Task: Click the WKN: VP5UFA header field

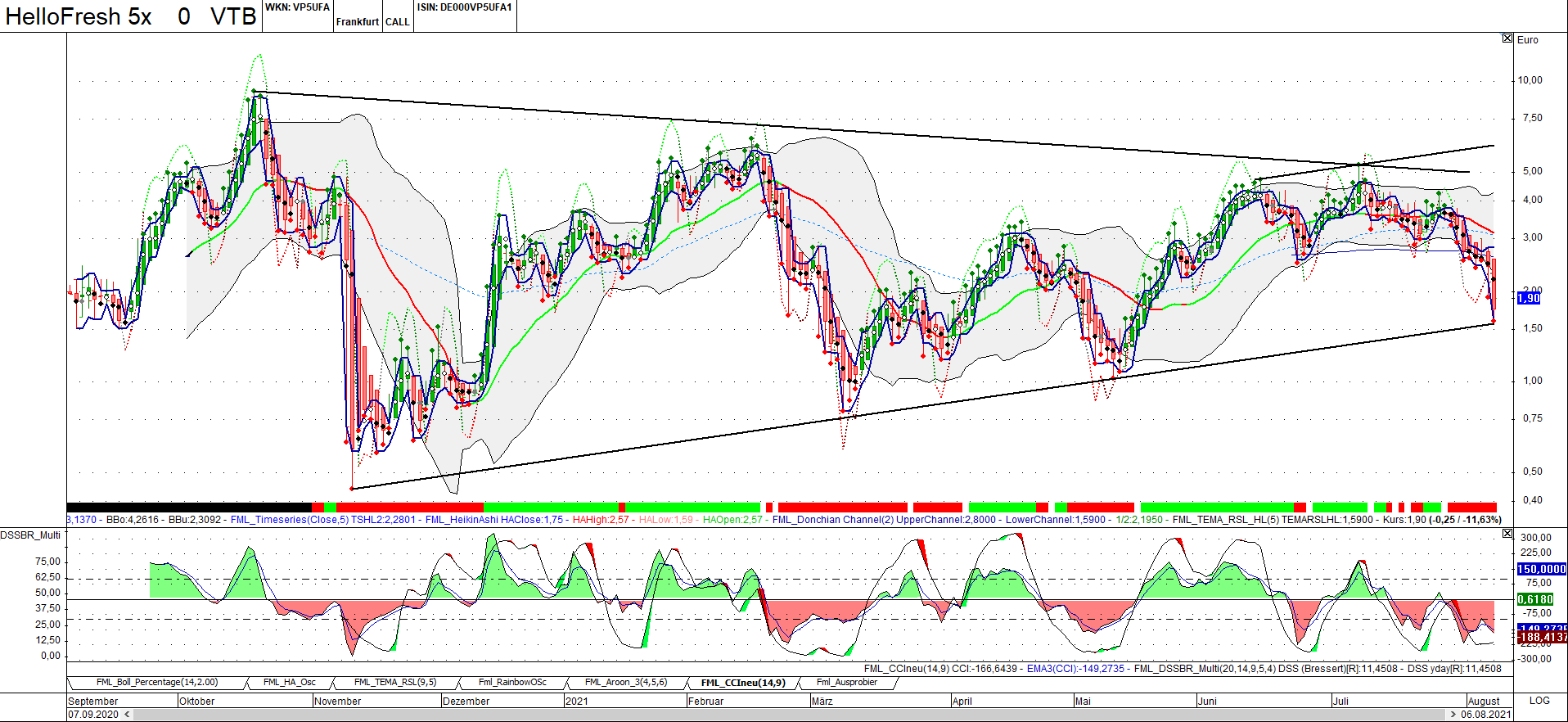Action: (297, 7)
